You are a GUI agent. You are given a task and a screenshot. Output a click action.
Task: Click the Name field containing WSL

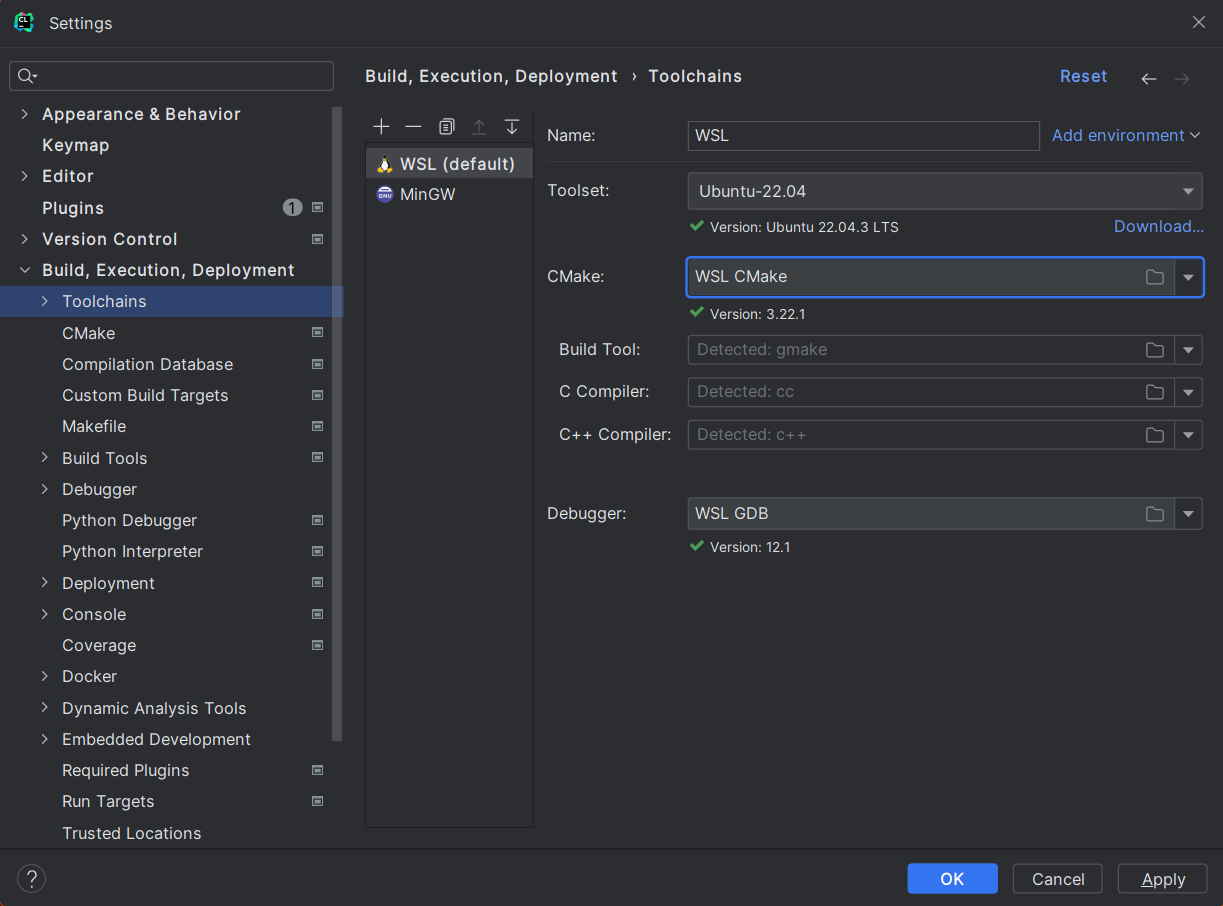point(864,136)
